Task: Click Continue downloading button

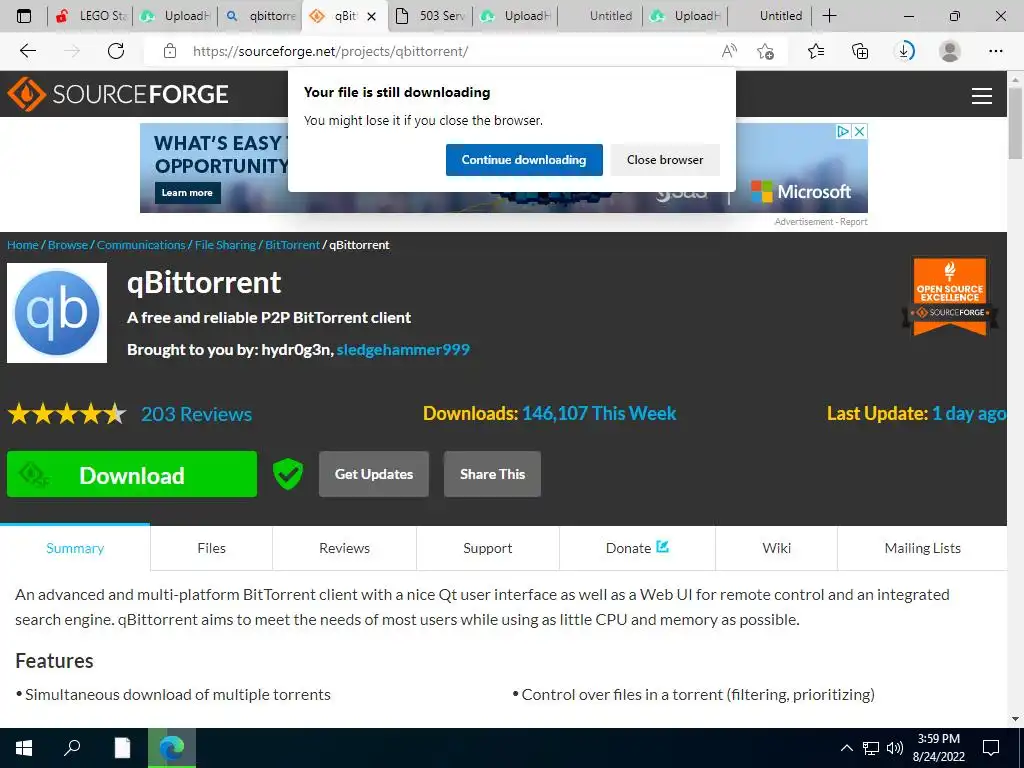Action: pyautogui.click(x=524, y=160)
